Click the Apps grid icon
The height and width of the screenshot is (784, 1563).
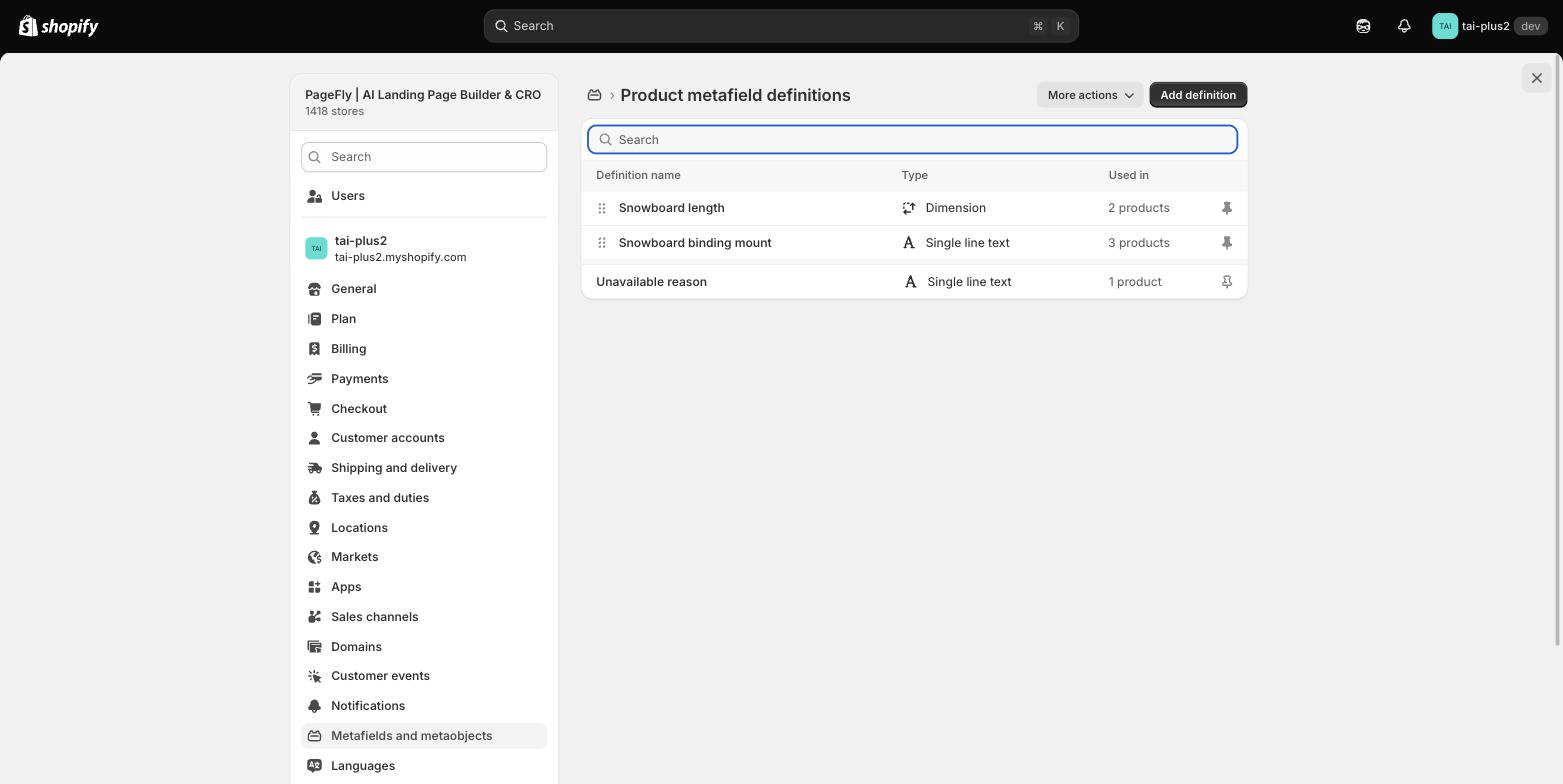click(x=314, y=587)
